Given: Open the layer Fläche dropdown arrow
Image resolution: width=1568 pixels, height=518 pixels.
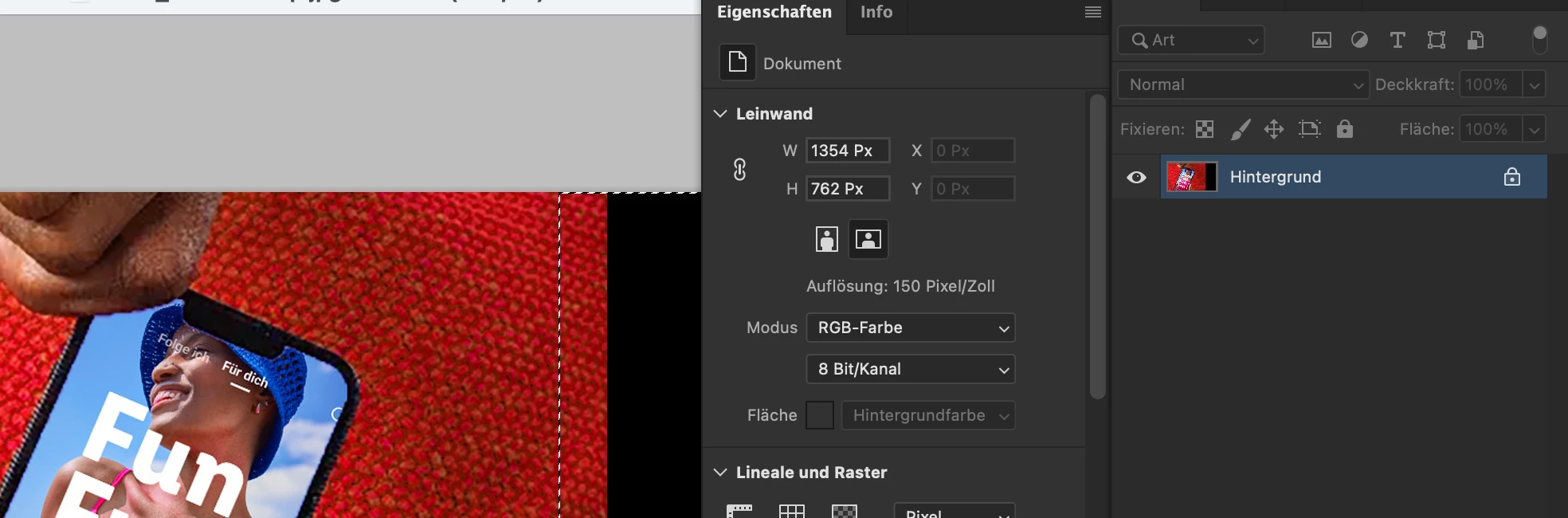Looking at the screenshot, I should point(1535,129).
